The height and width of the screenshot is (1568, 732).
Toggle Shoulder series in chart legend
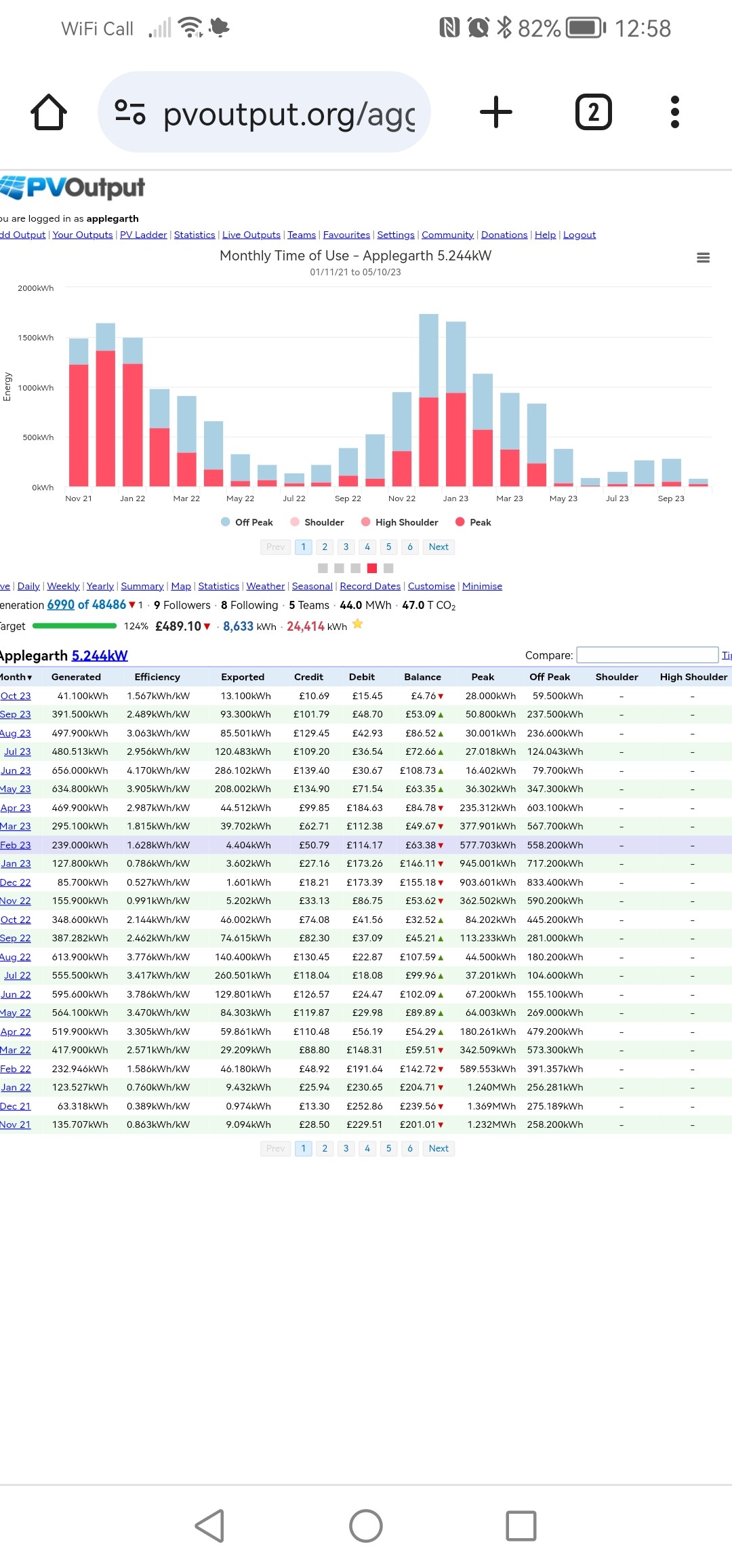click(x=317, y=522)
